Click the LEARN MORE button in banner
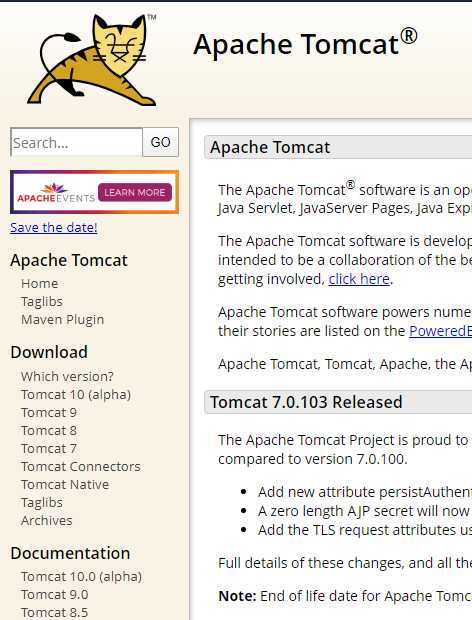Viewport: 472px width, 620px height. pyautogui.click(x=135, y=193)
